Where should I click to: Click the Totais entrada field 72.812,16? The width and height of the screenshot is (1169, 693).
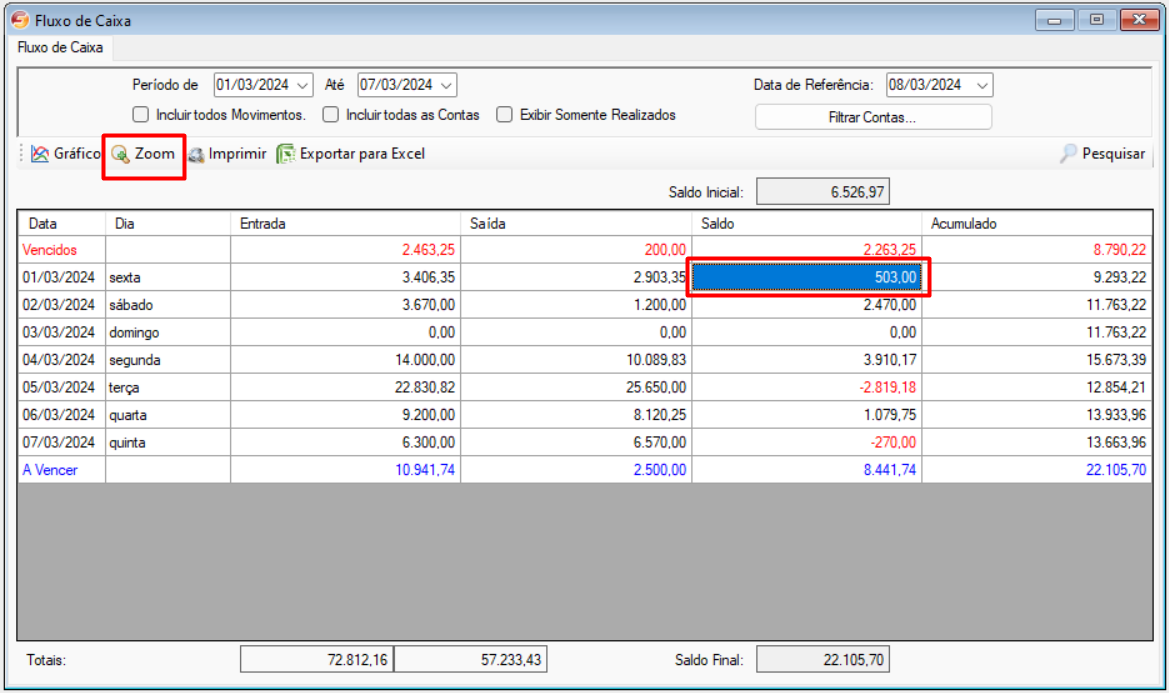click(x=317, y=659)
